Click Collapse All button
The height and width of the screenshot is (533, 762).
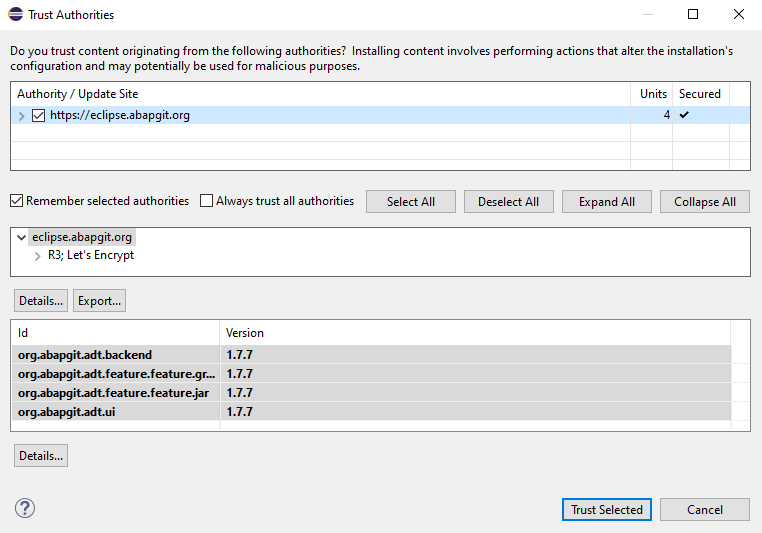click(704, 201)
